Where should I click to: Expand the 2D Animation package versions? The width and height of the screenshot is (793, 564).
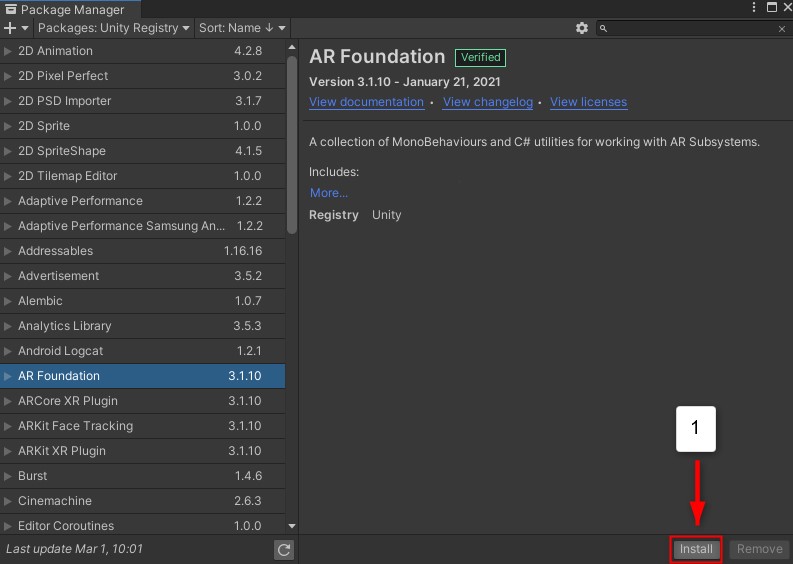pyautogui.click(x=8, y=51)
